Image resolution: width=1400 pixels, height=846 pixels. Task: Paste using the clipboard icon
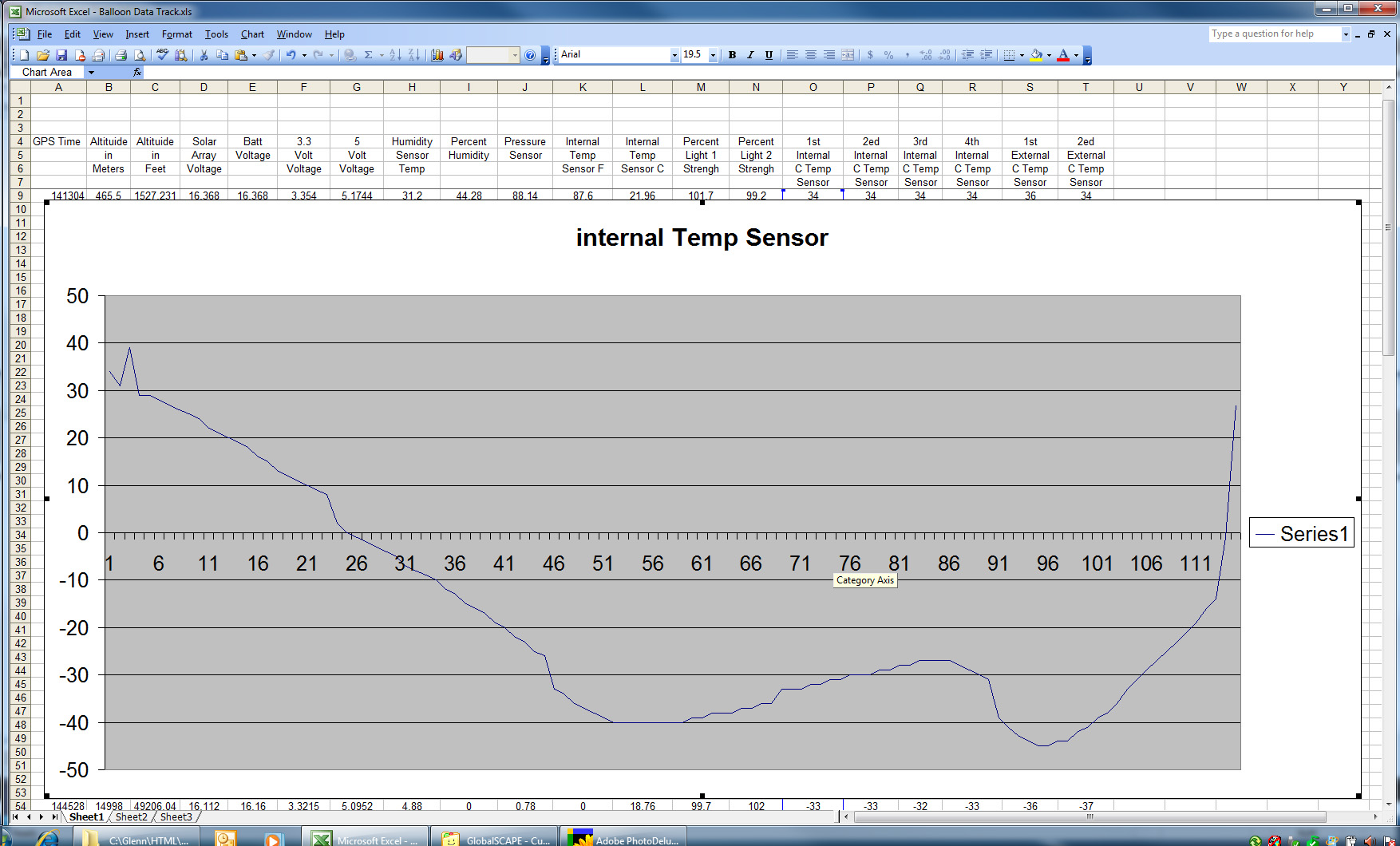[240, 55]
